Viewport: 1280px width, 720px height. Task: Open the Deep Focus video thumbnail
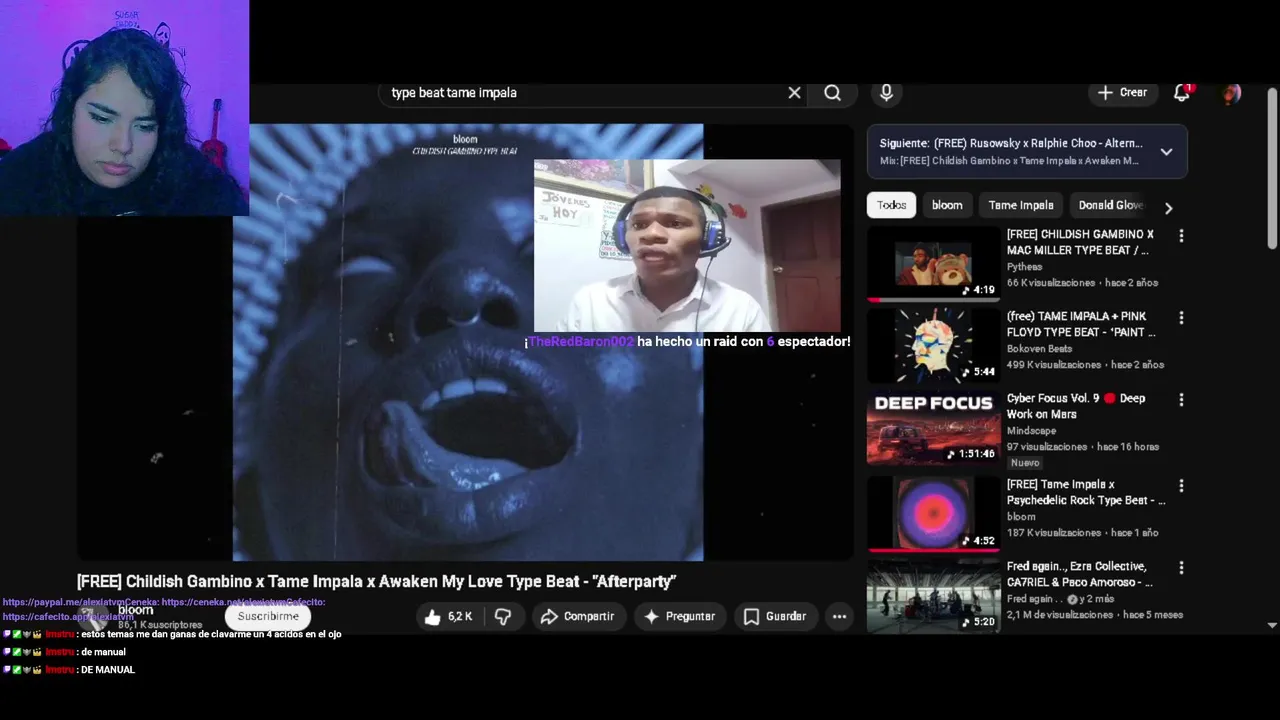pyautogui.click(x=933, y=428)
